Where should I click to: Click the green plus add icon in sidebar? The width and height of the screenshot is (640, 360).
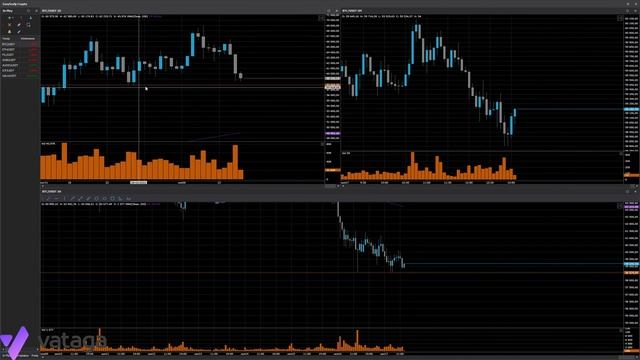pyautogui.click(x=10, y=18)
